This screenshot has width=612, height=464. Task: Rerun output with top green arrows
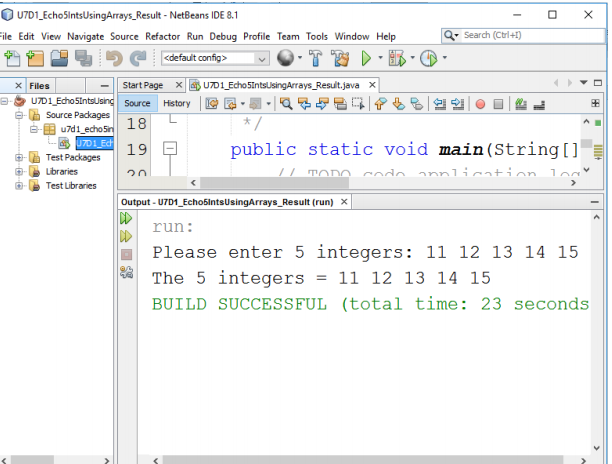pos(126,218)
